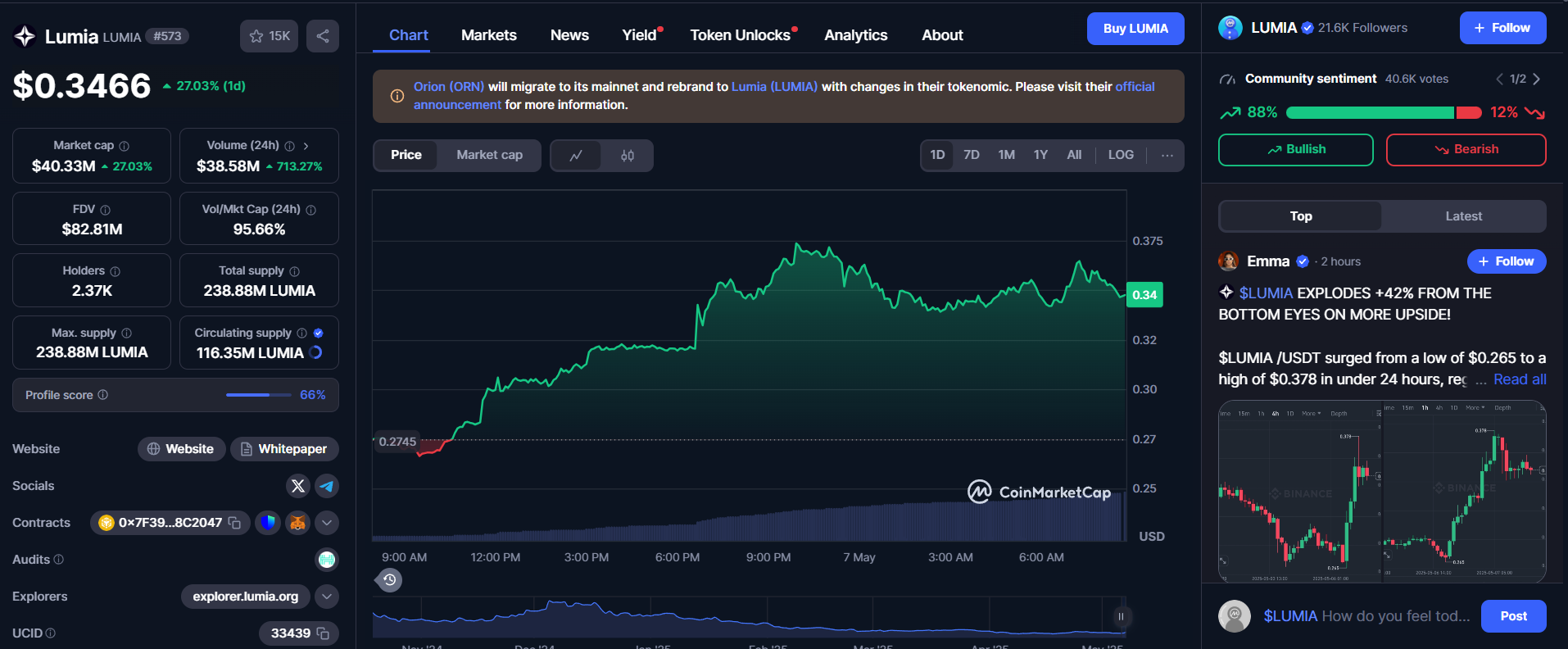Switch the chart to line view
This screenshot has width=1568, height=649.
(576, 156)
